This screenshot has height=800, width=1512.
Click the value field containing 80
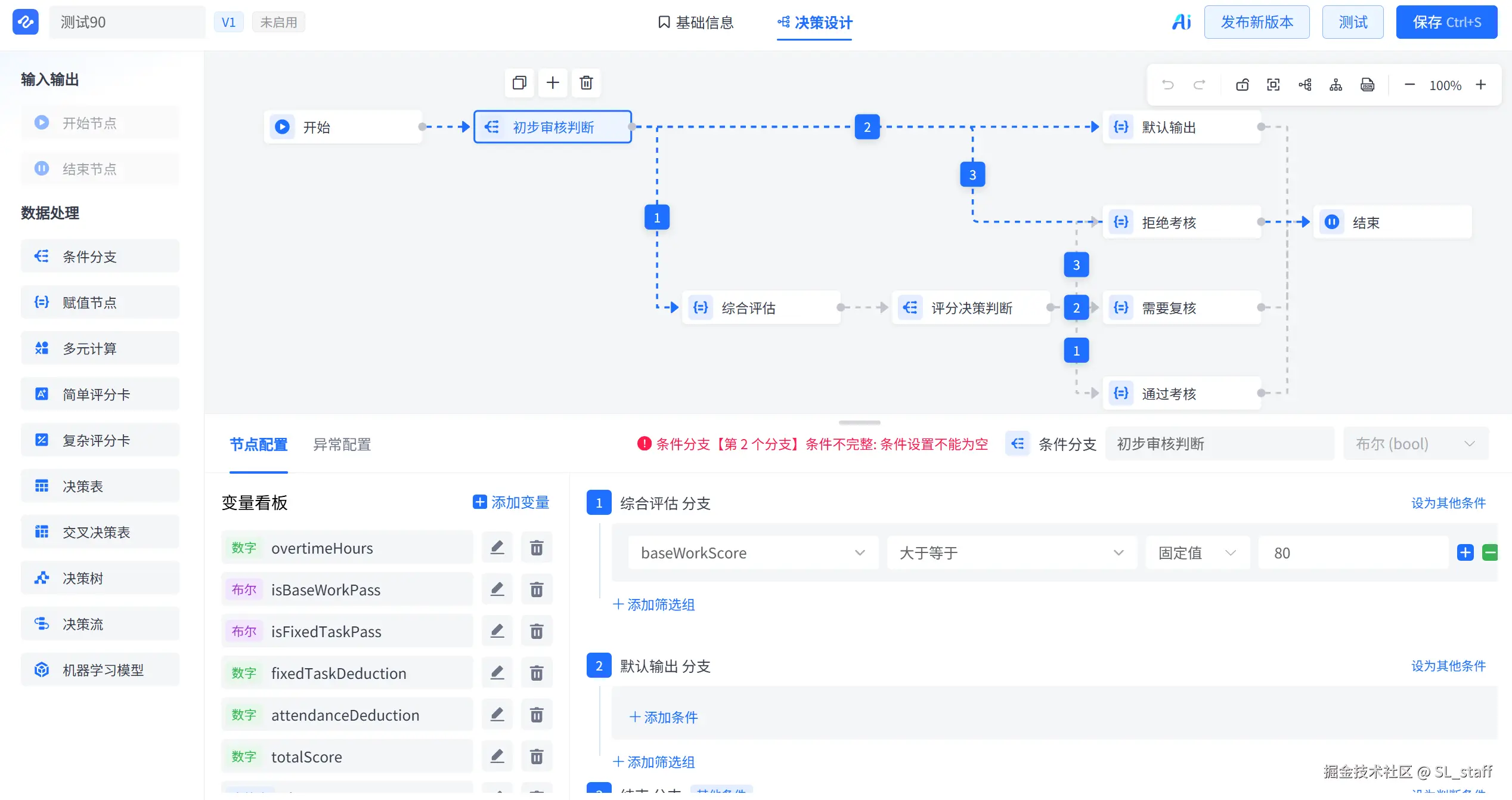(1353, 552)
